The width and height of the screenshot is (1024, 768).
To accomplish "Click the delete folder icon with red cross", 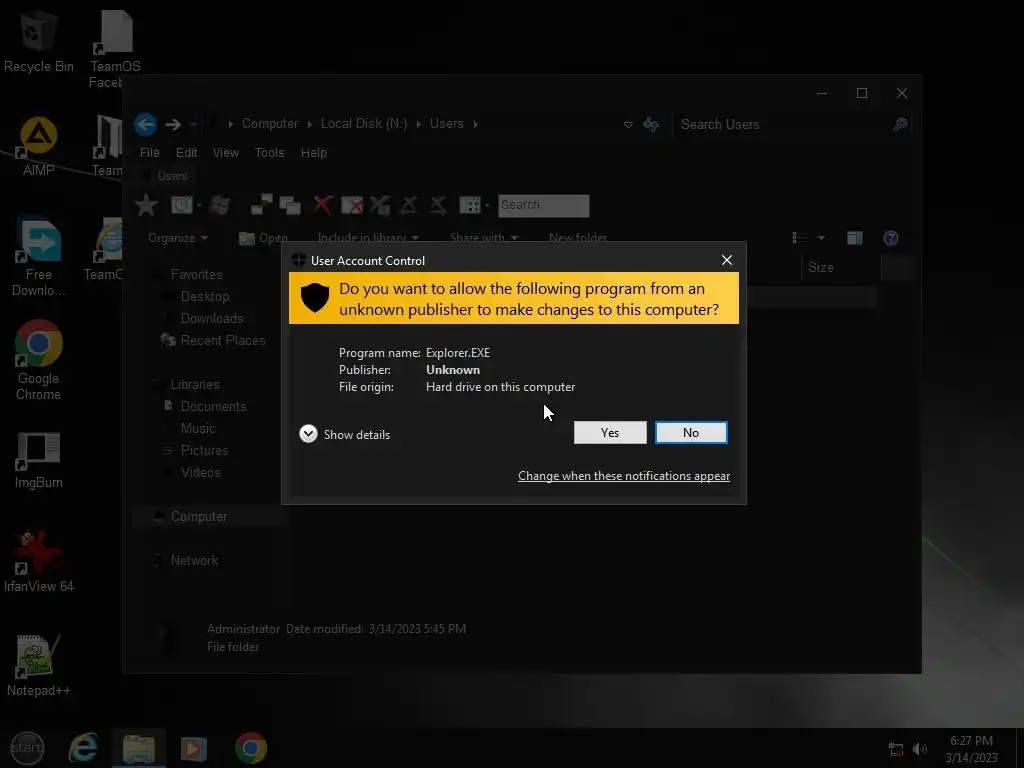I will (x=352, y=205).
